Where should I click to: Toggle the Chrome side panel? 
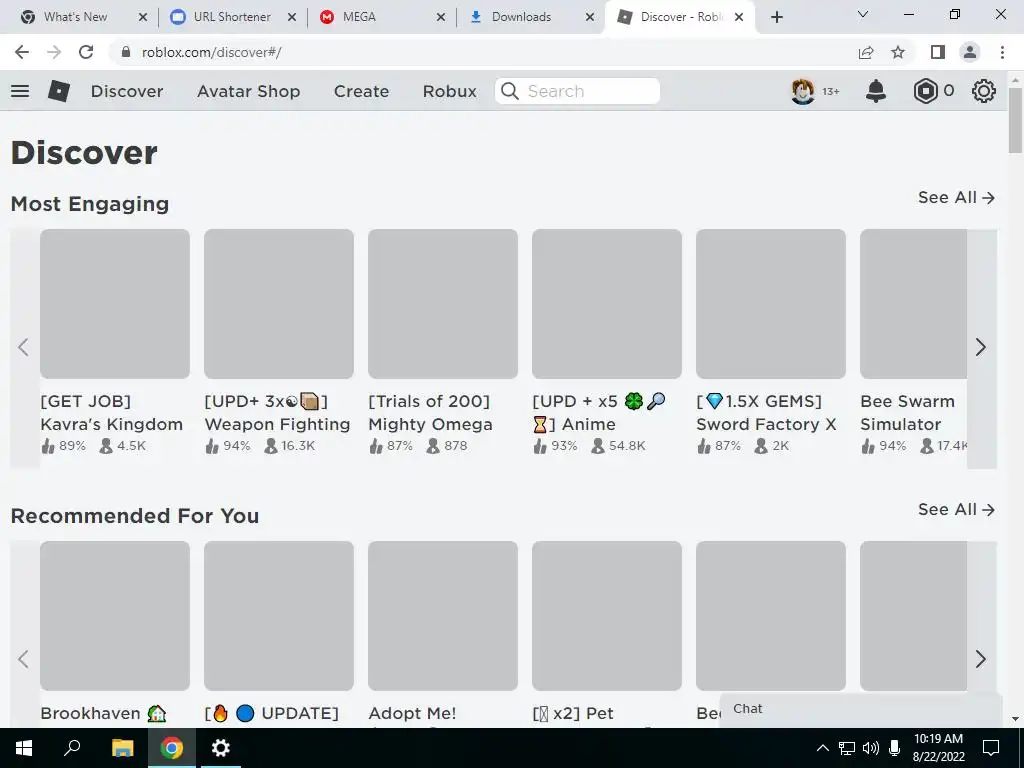click(938, 52)
